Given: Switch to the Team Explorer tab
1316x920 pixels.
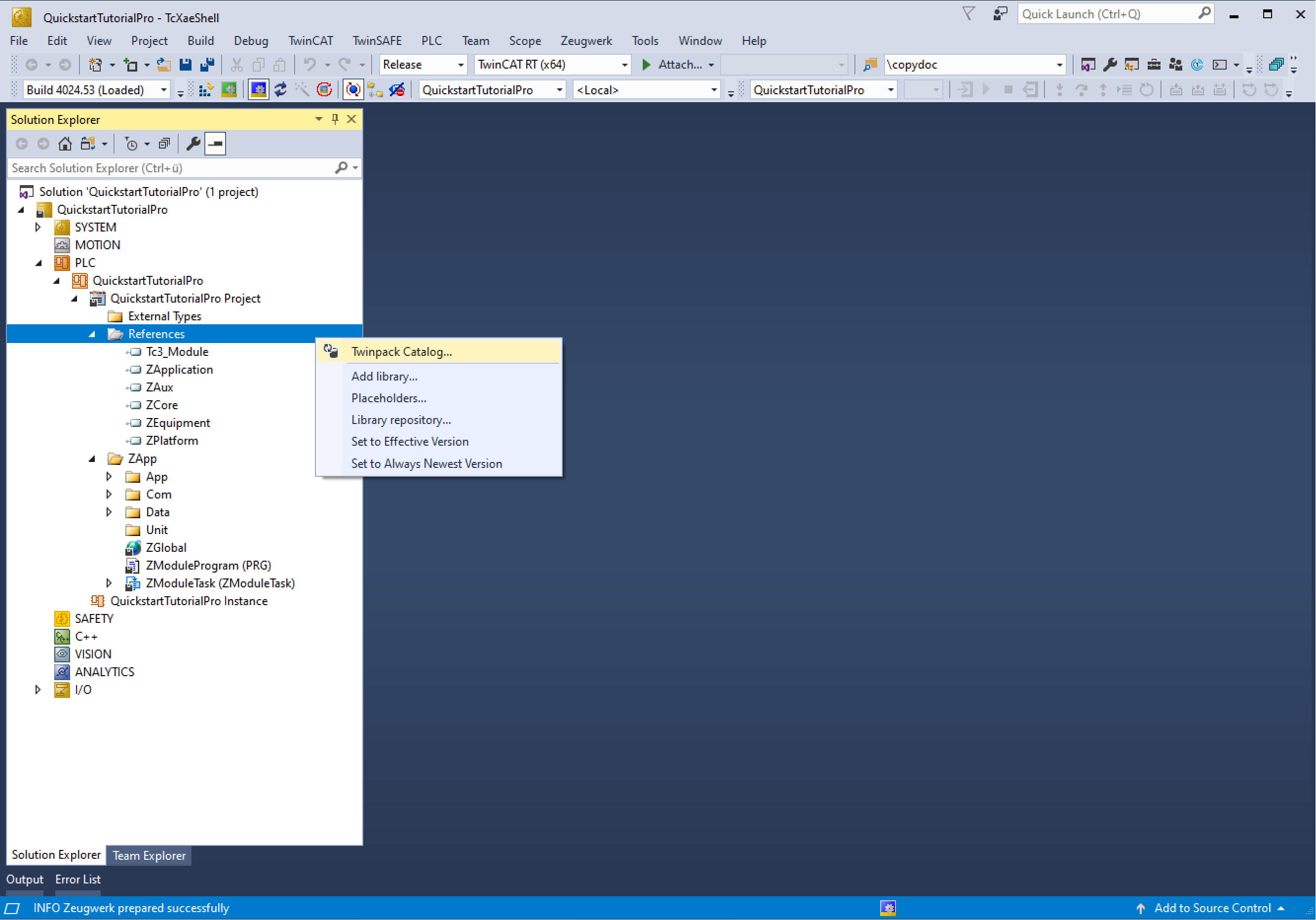Looking at the screenshot, I should tap(149, 856).
